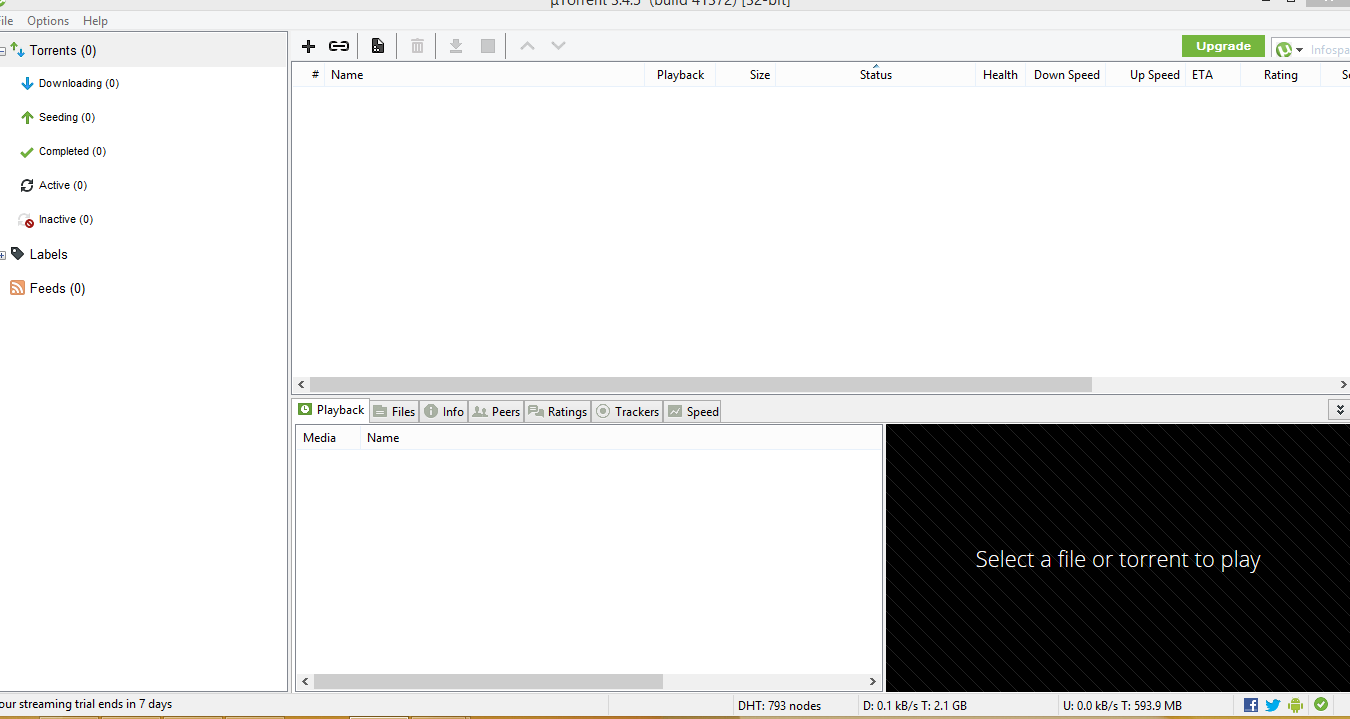Click the 'Select a file or torrent to play' video area
Image resolution: width=1350 pixels, height=719 pixels.
coord(1118,558)
